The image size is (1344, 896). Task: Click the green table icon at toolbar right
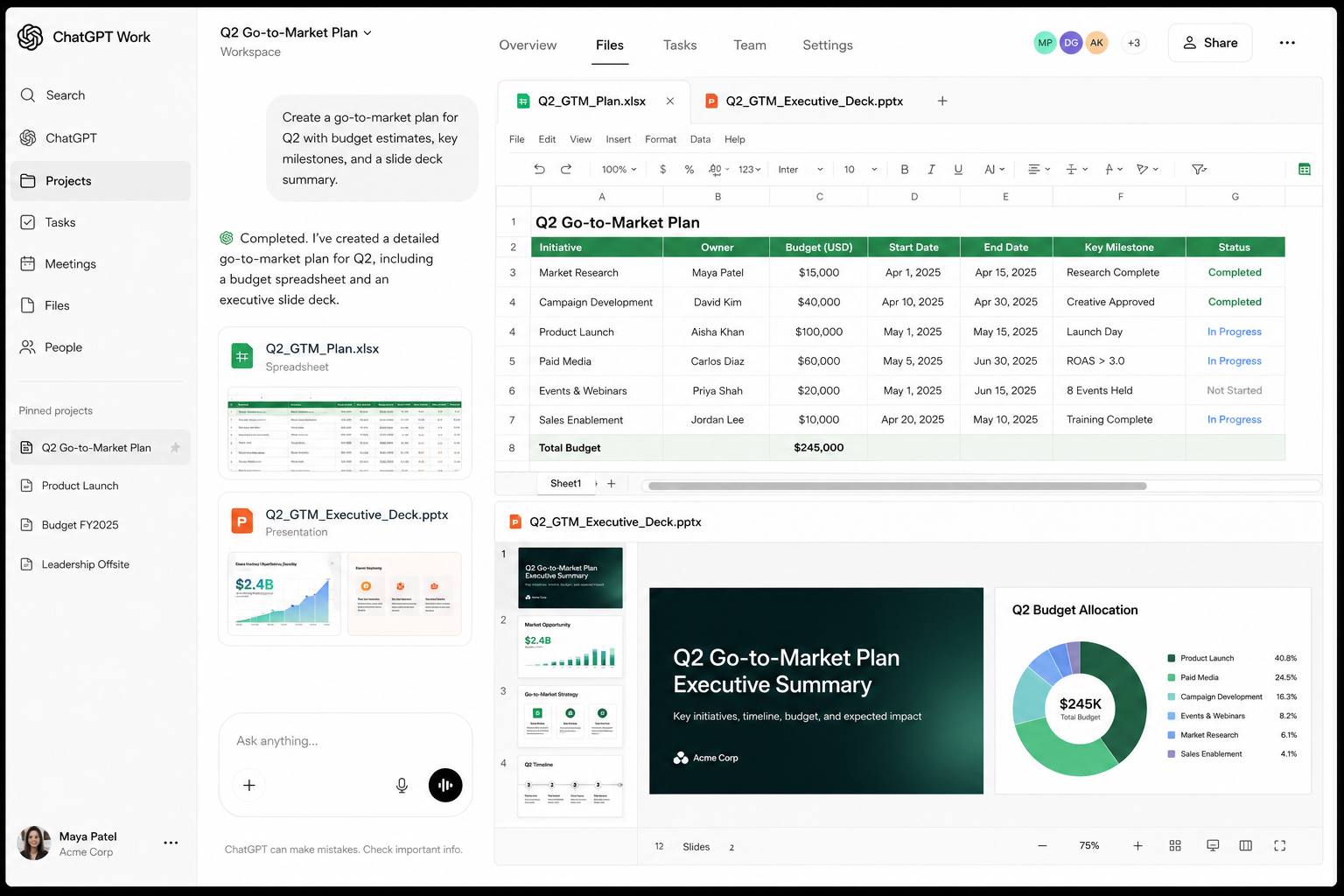pyautogui.click(x=1305, y=169)
